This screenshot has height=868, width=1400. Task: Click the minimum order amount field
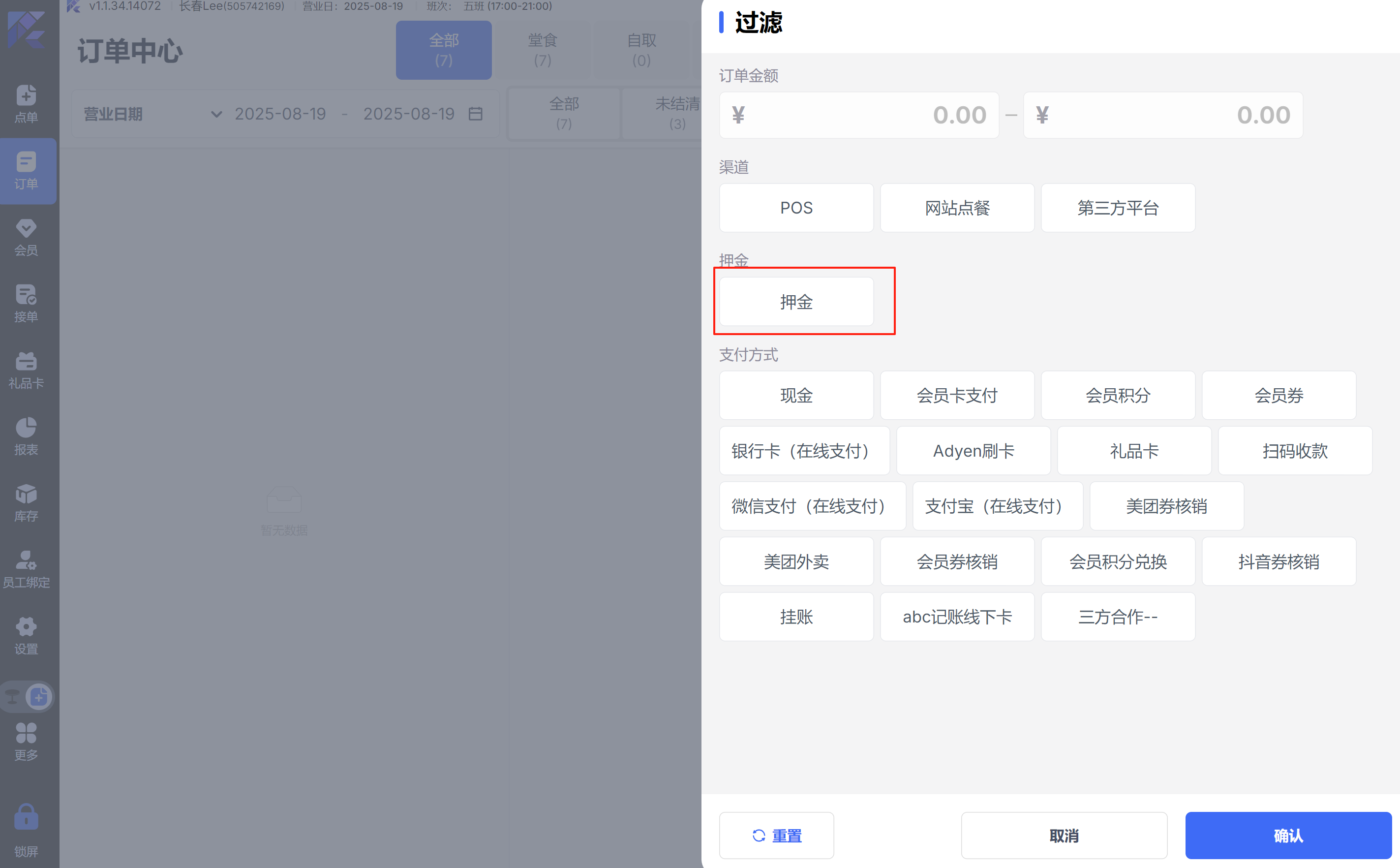859,115
